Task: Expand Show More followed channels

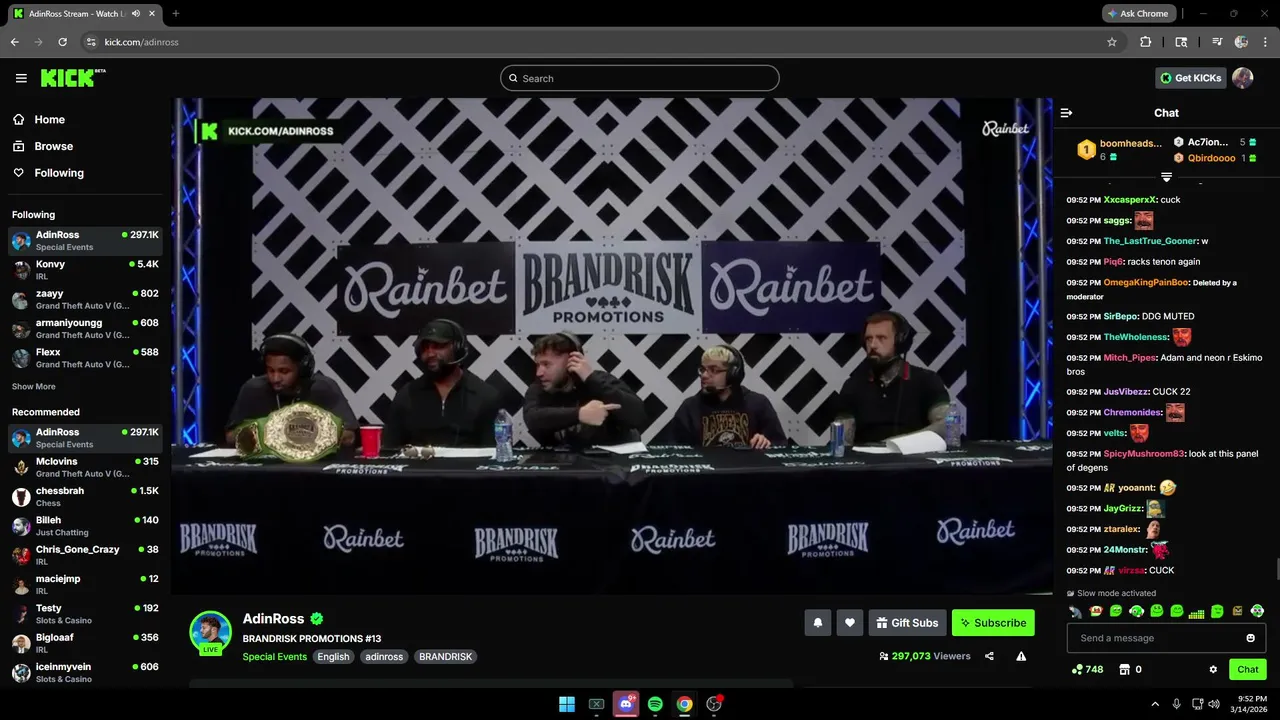Action: 34,386
